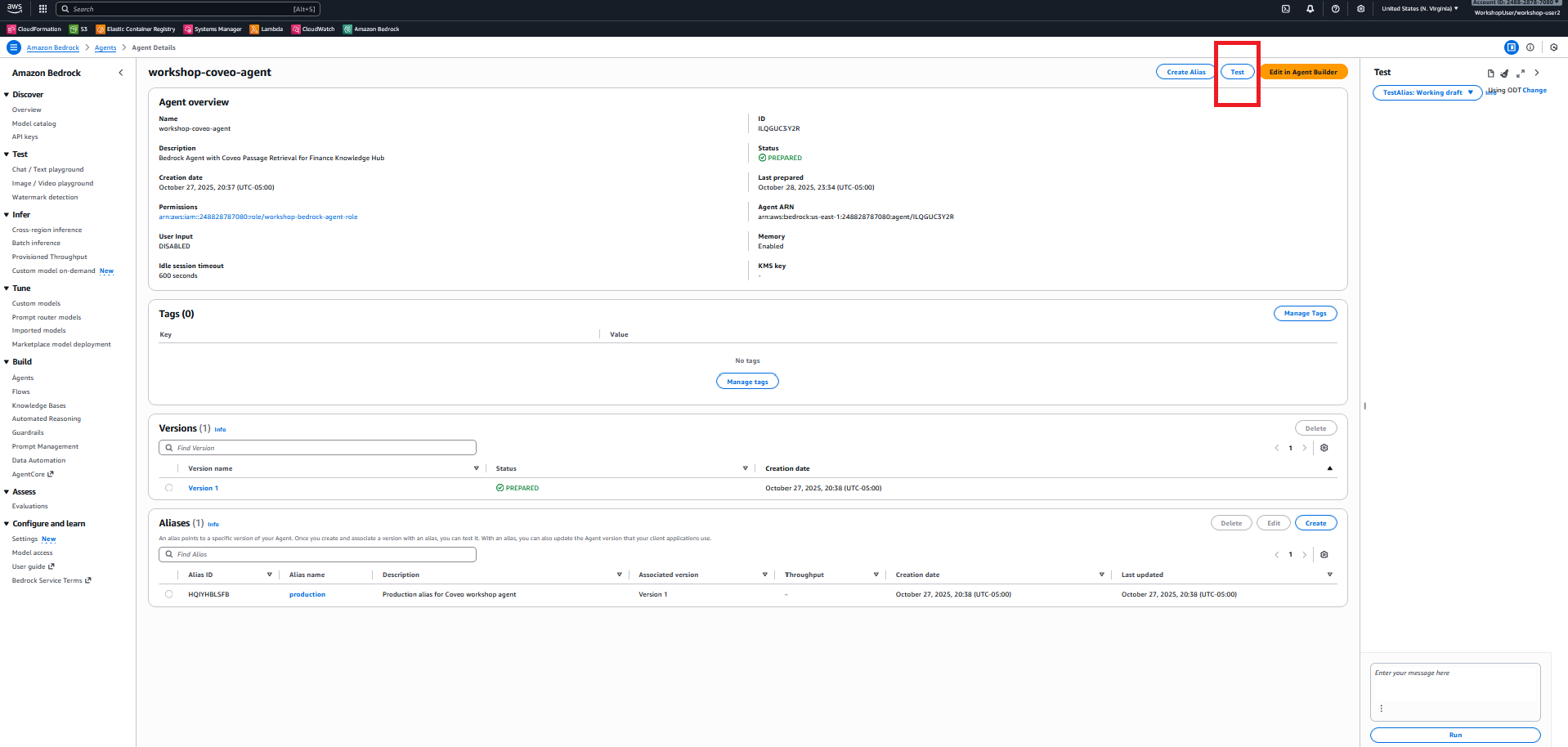
Task: Open the notifications bell
Action: (x=1310, y=9)
